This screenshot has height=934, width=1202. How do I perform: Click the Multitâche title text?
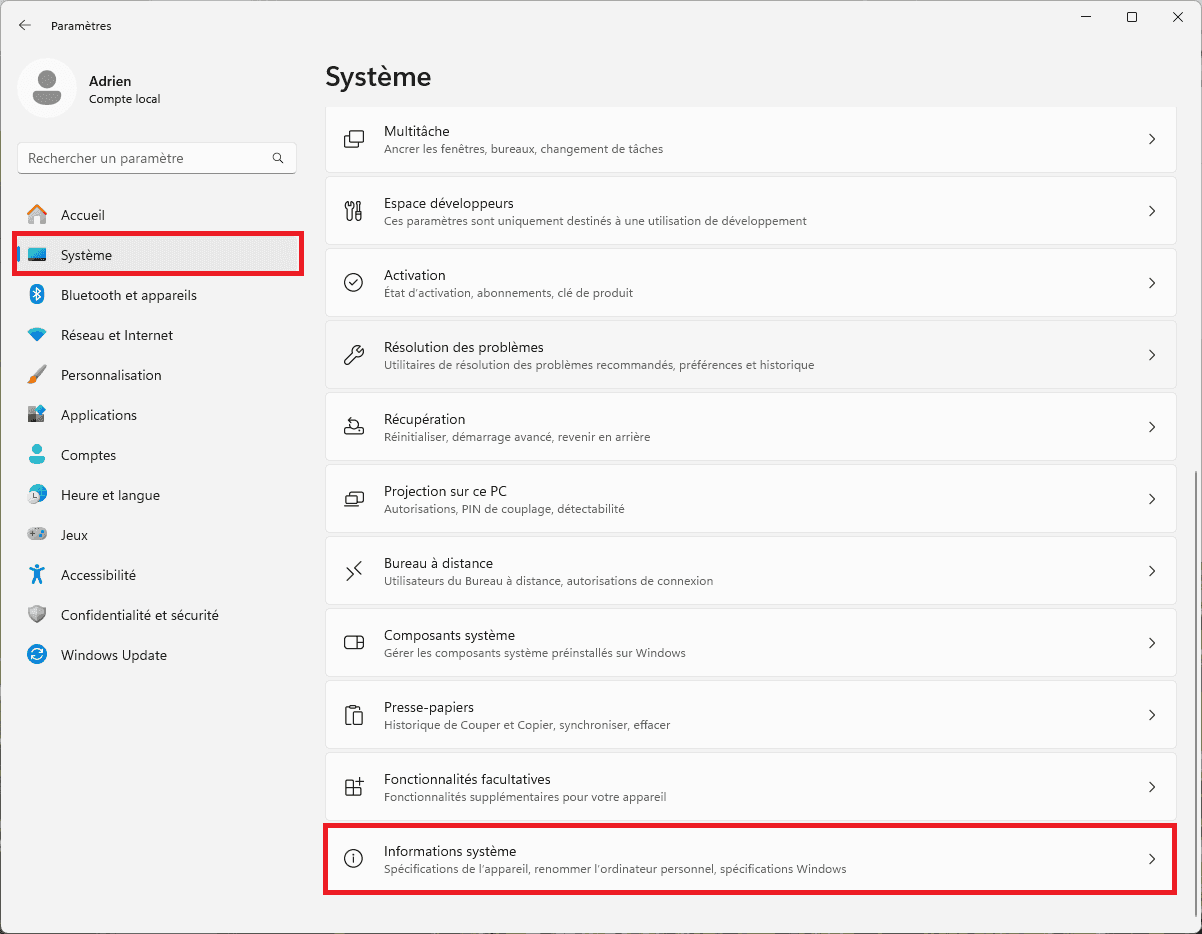417,131
